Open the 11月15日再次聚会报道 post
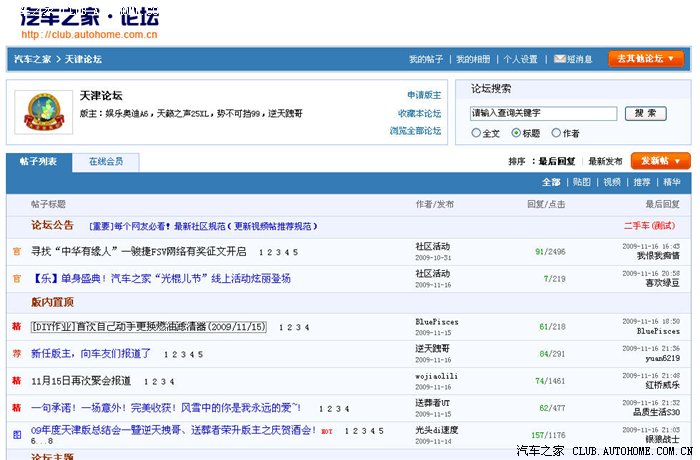The height and width of the screenshot is (460, 700). tap(81, 381)
